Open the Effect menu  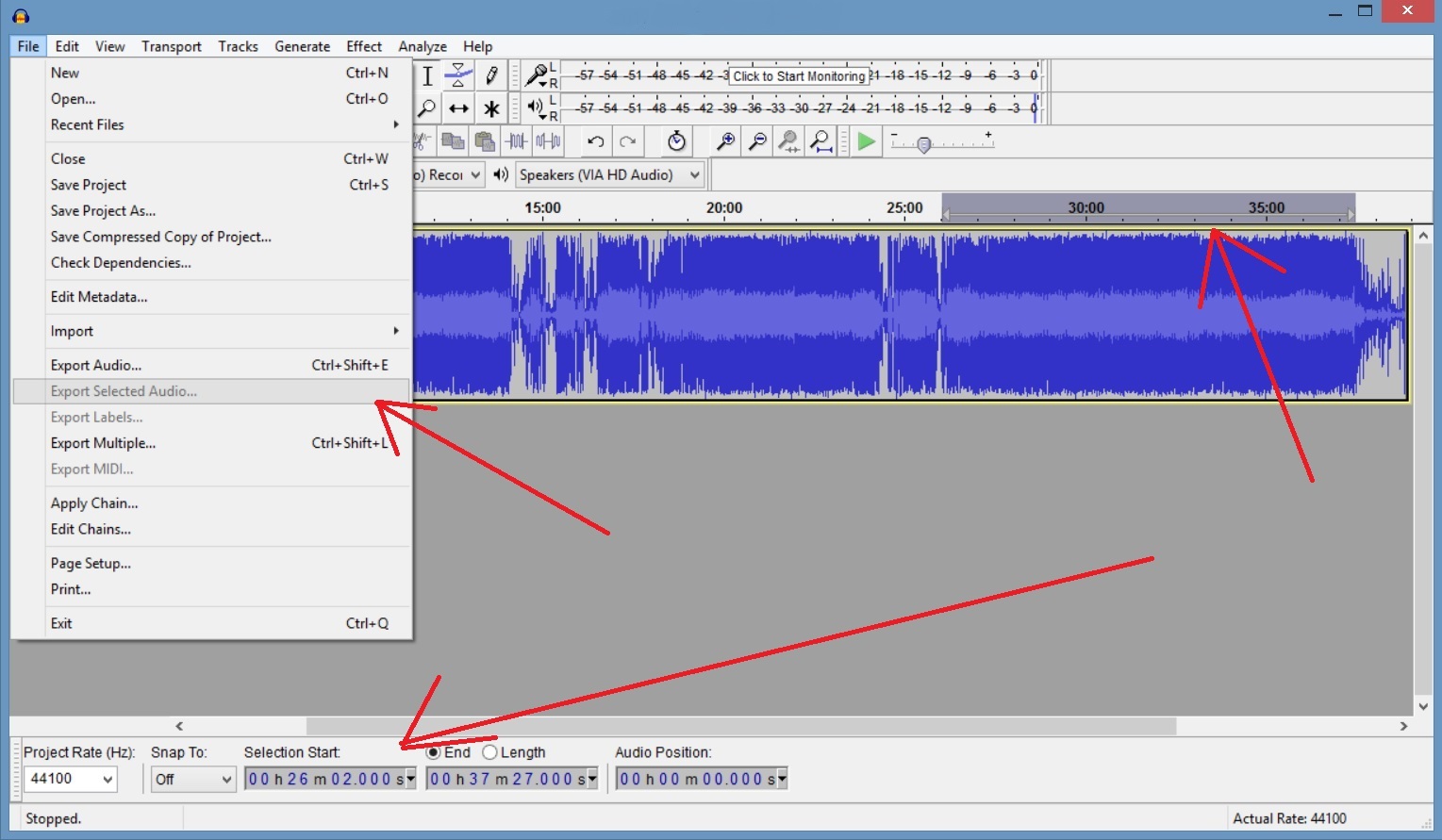coord(364,46)
